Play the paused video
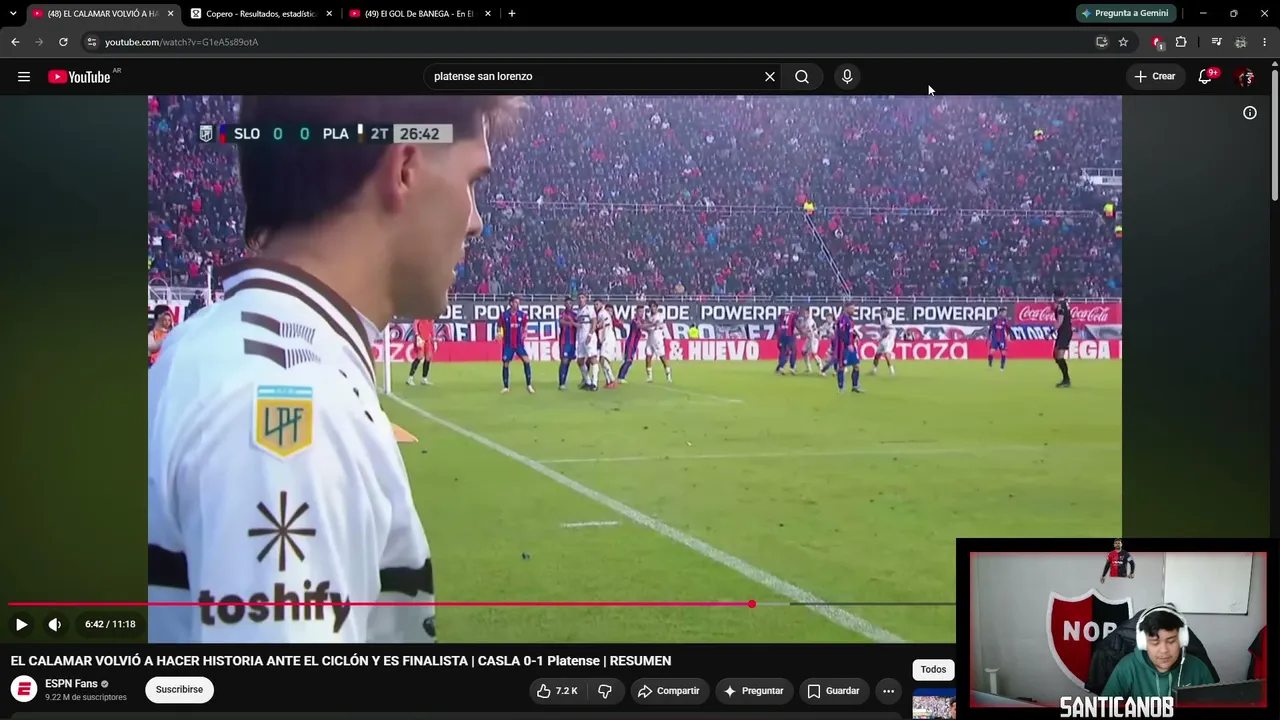The width and height of the screenshot is (1280, 720). 21,625
